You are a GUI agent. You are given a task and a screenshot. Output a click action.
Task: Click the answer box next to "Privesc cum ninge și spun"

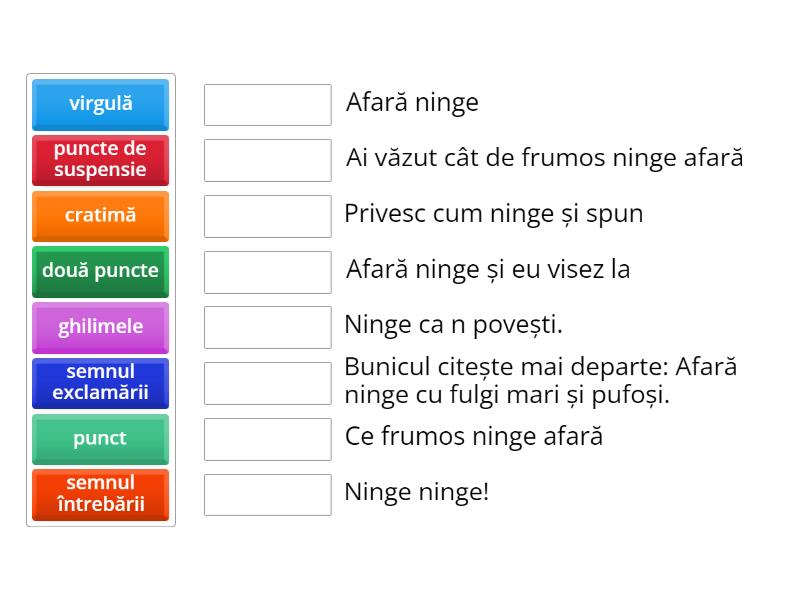tap(267, 215)
